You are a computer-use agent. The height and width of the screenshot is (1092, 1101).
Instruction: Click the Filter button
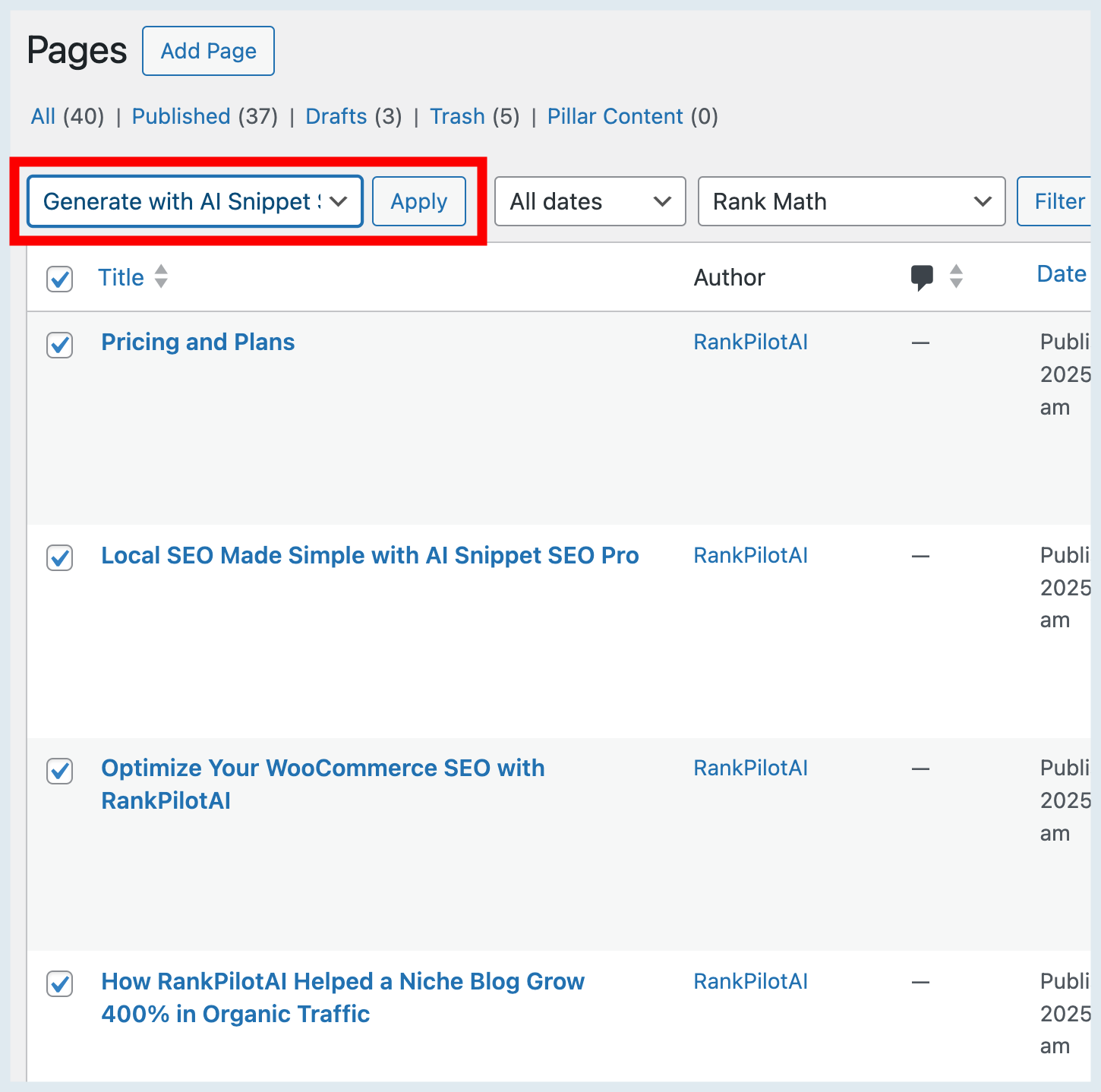coord(1059,201)
